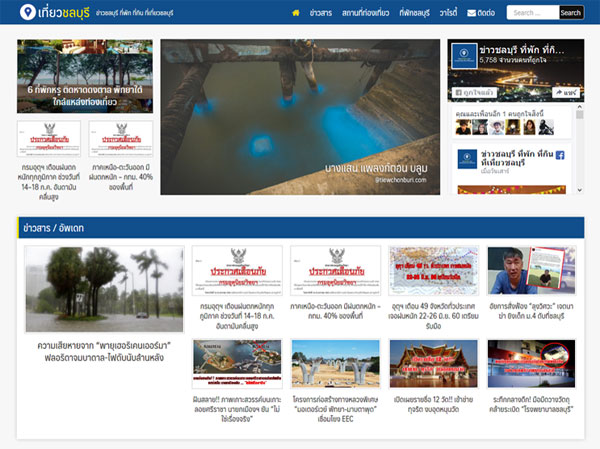The image size is (600, 449).
Task: Open the top headline about rain 14-18 ก.ค.
Action: tap(49, 182)
